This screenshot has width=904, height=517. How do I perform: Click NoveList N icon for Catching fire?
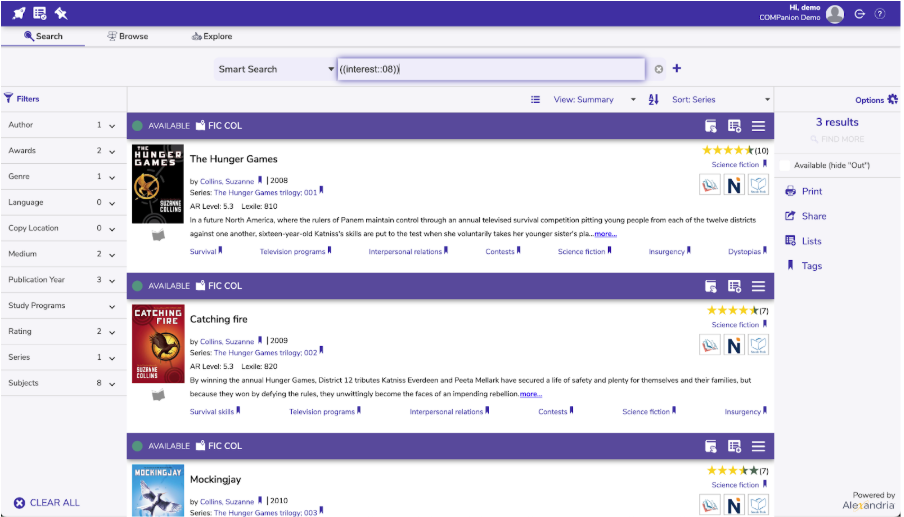tap(734, 345)
